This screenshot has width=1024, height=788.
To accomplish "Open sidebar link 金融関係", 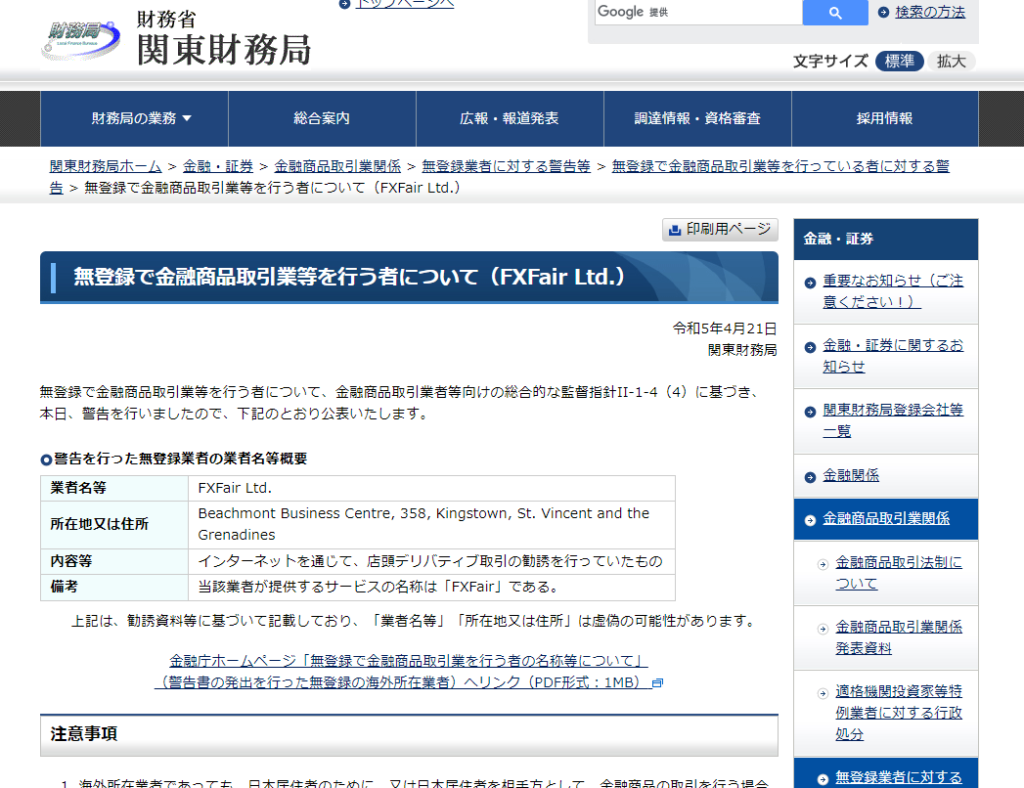I will coord(850,475).
